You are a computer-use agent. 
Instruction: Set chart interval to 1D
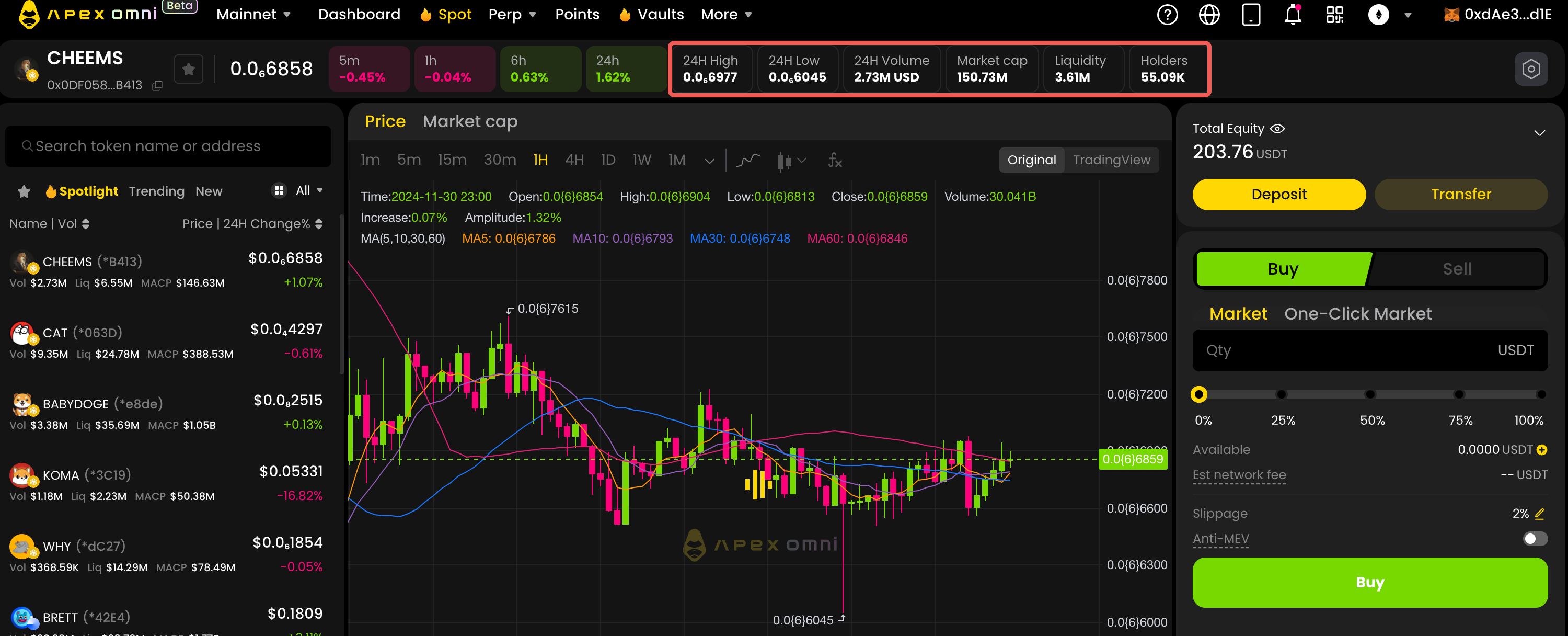(x=607, y=160)
